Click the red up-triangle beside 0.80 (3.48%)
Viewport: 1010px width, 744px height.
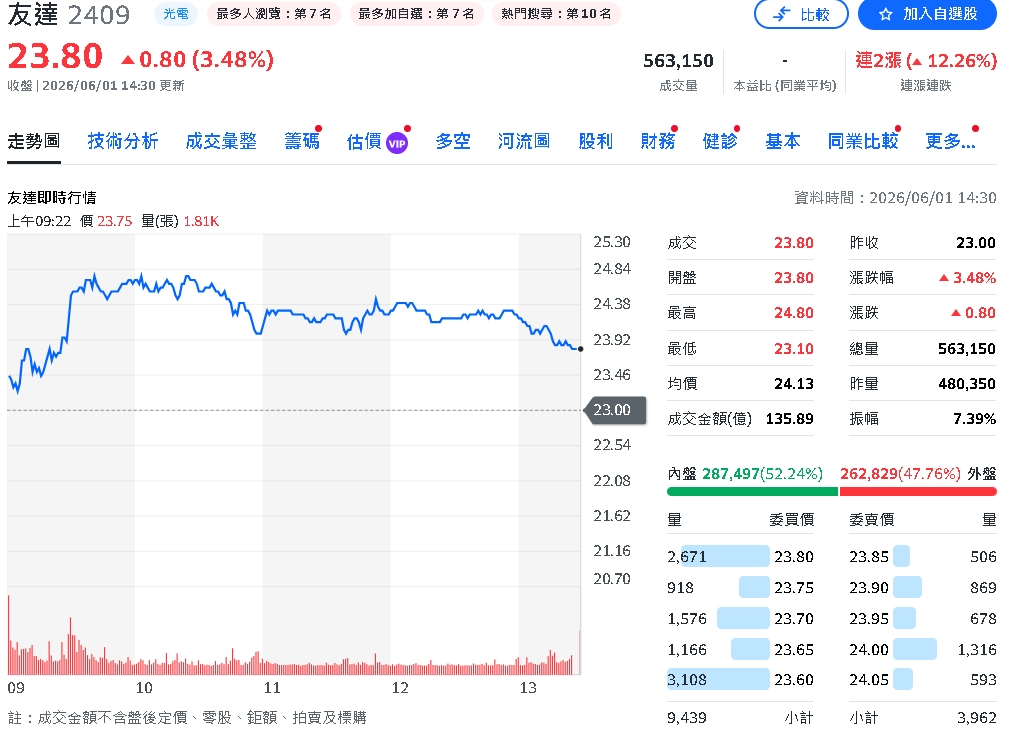tap(128, 60)
